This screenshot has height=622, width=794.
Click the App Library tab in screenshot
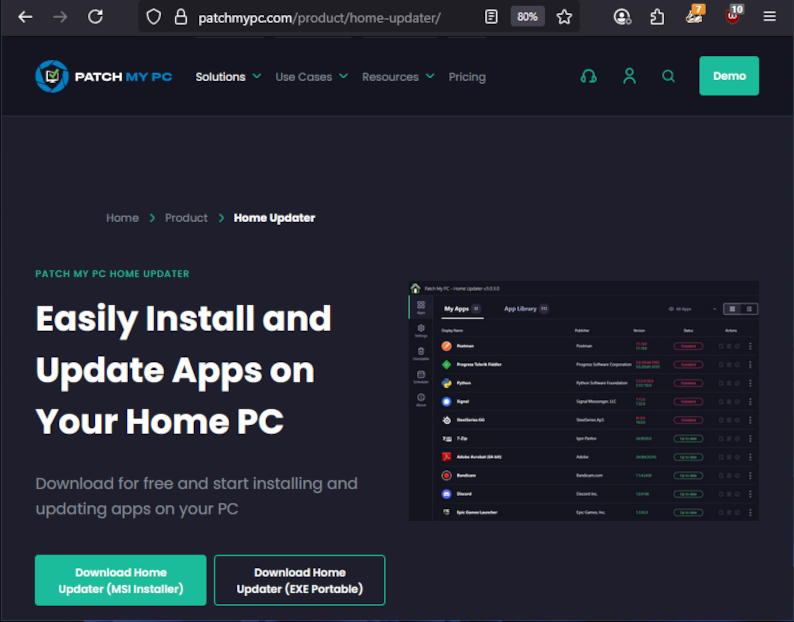(x=526, y=308)
